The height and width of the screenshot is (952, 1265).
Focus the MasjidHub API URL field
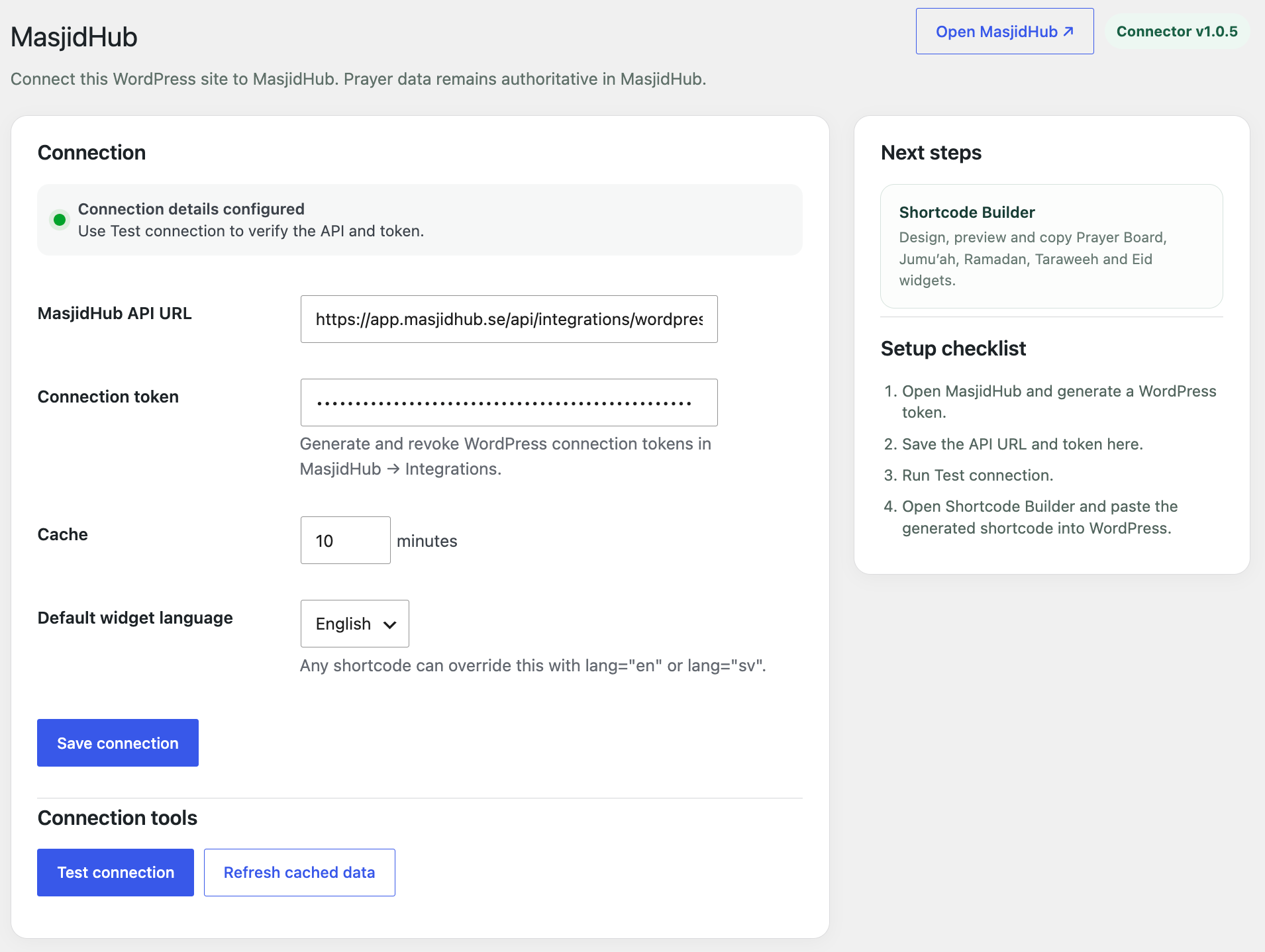[509, 319]
